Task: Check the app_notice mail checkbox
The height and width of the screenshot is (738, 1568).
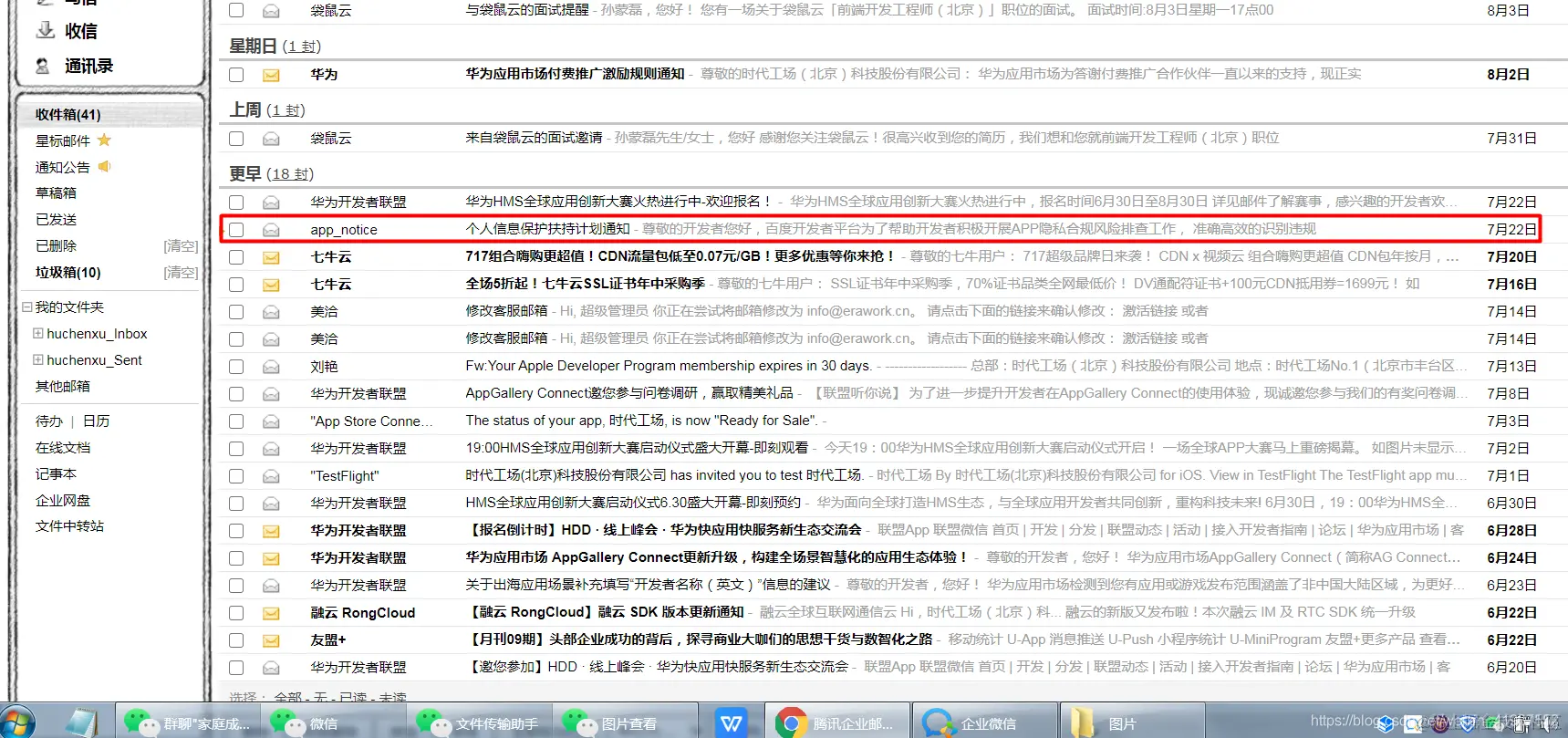Action: click(236, 230)
